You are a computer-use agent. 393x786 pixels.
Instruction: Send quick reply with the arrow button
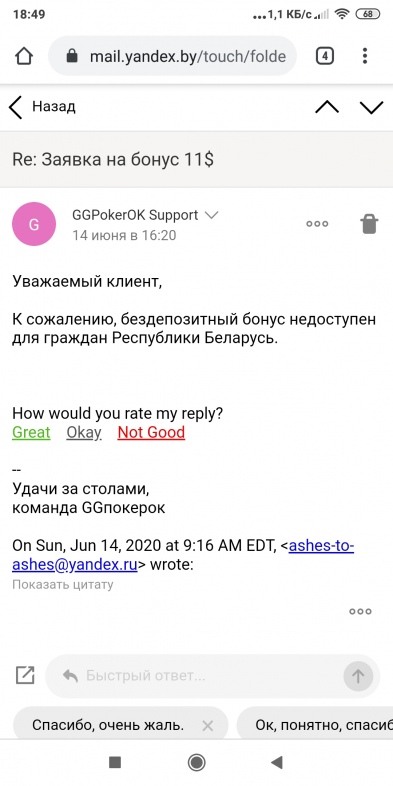tap(358, 676)
